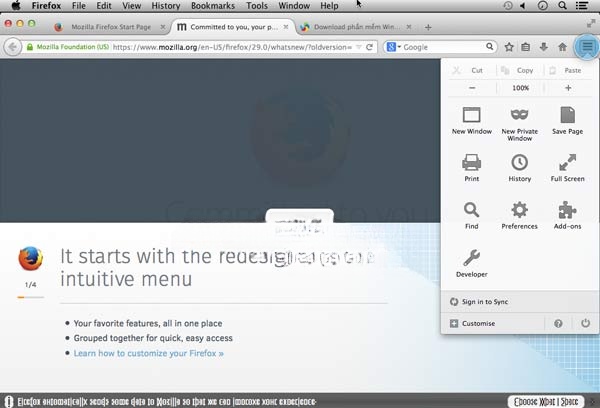The width and height of the screenshot is (600, 408).
Task: Close the Download phần mềm tab
Action: point(409,27)
